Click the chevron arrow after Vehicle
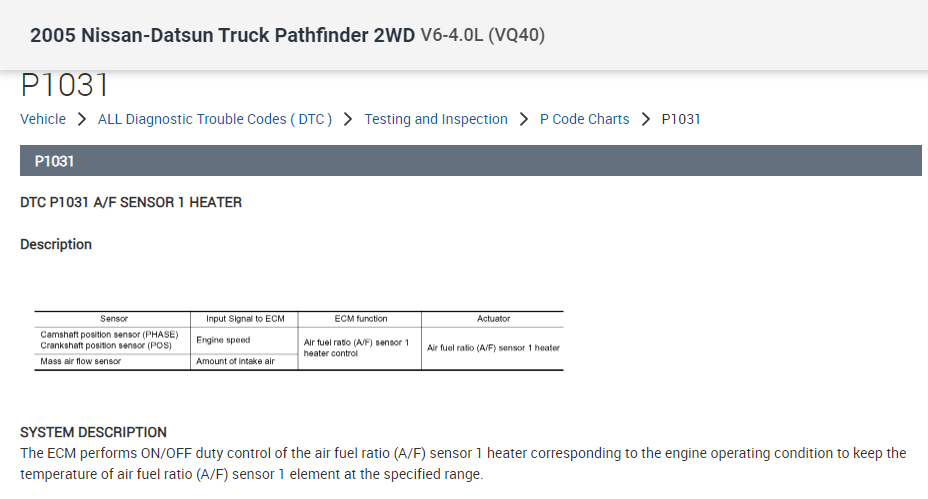This screenshot has width=928, height=499. [81, 119]
